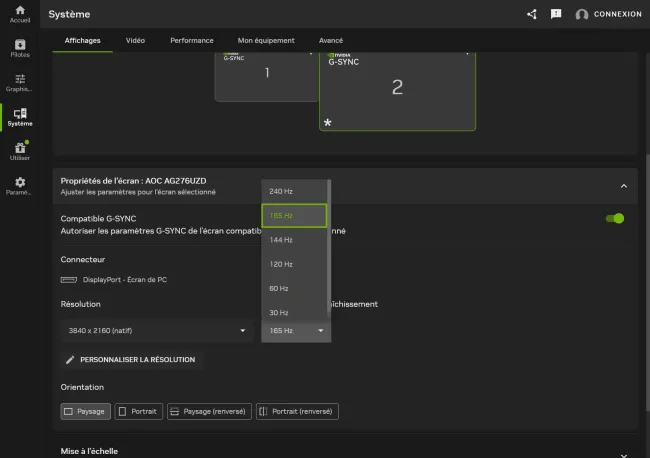This screenshot has width=650, height=458.
Task: Open the feedback message icon
Action: tap(556, 14)
